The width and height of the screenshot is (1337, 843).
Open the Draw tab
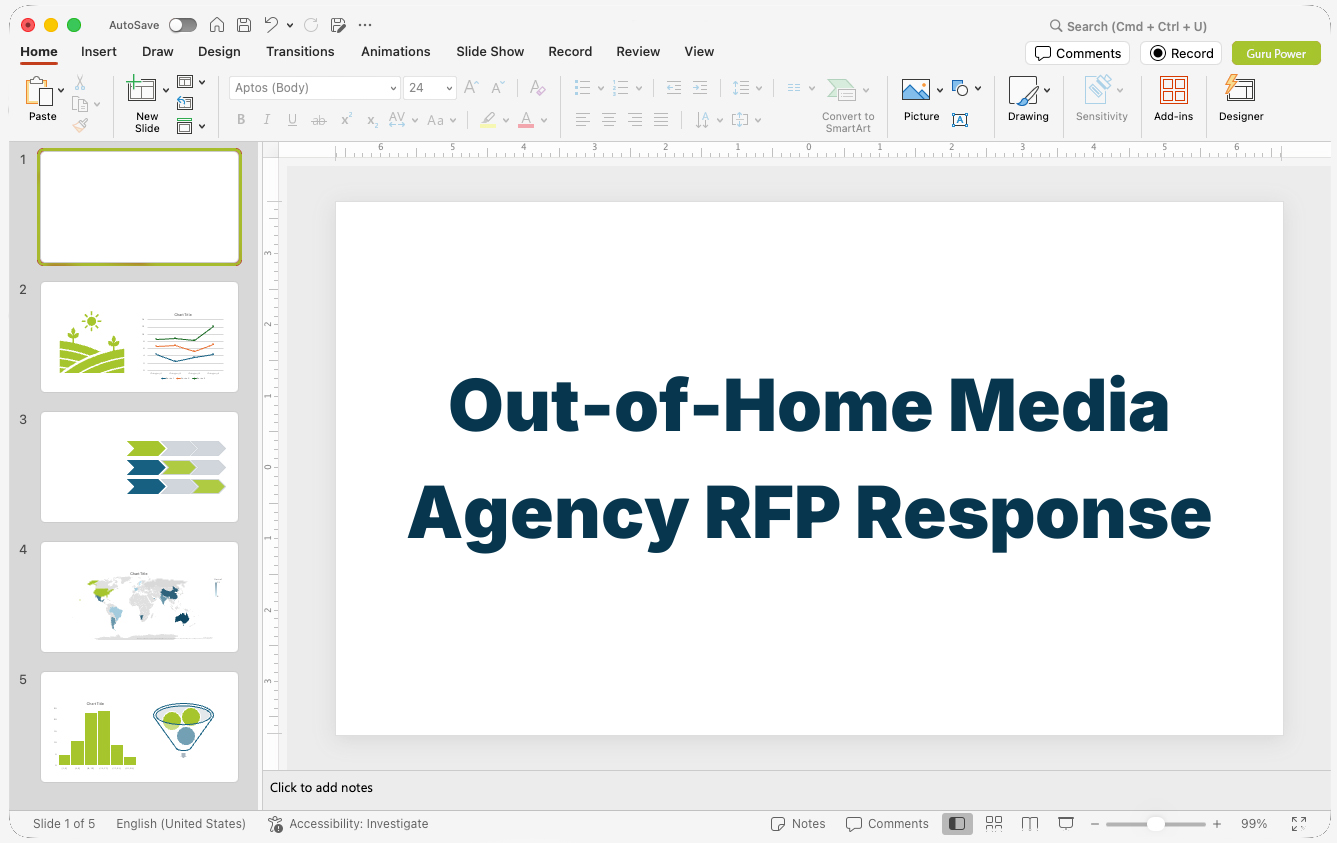click(157, 52)
